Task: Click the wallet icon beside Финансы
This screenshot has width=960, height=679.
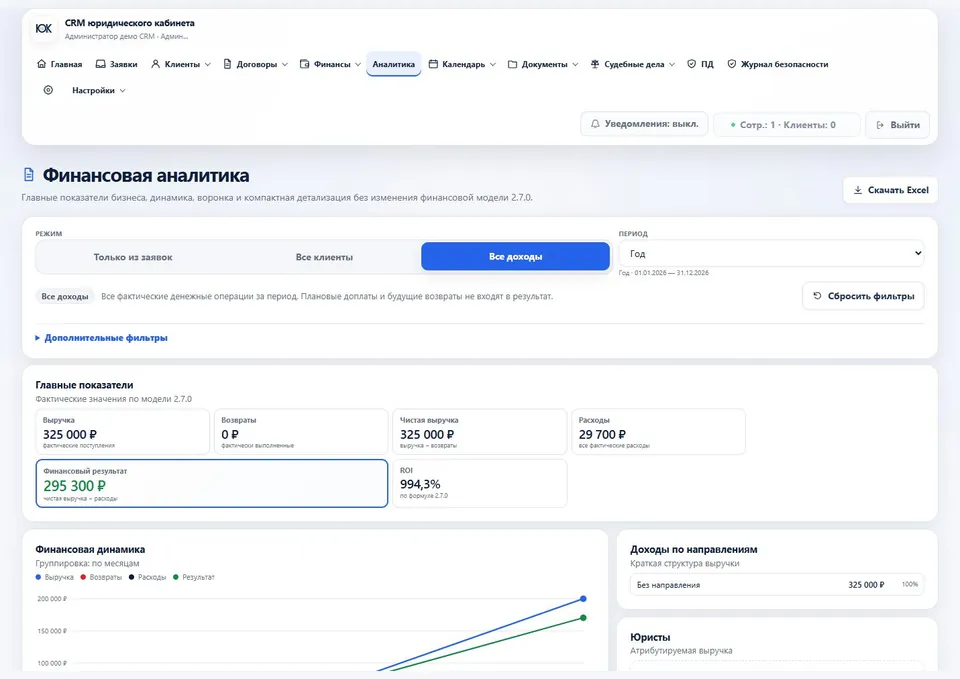Action: (x=304, y=64)
